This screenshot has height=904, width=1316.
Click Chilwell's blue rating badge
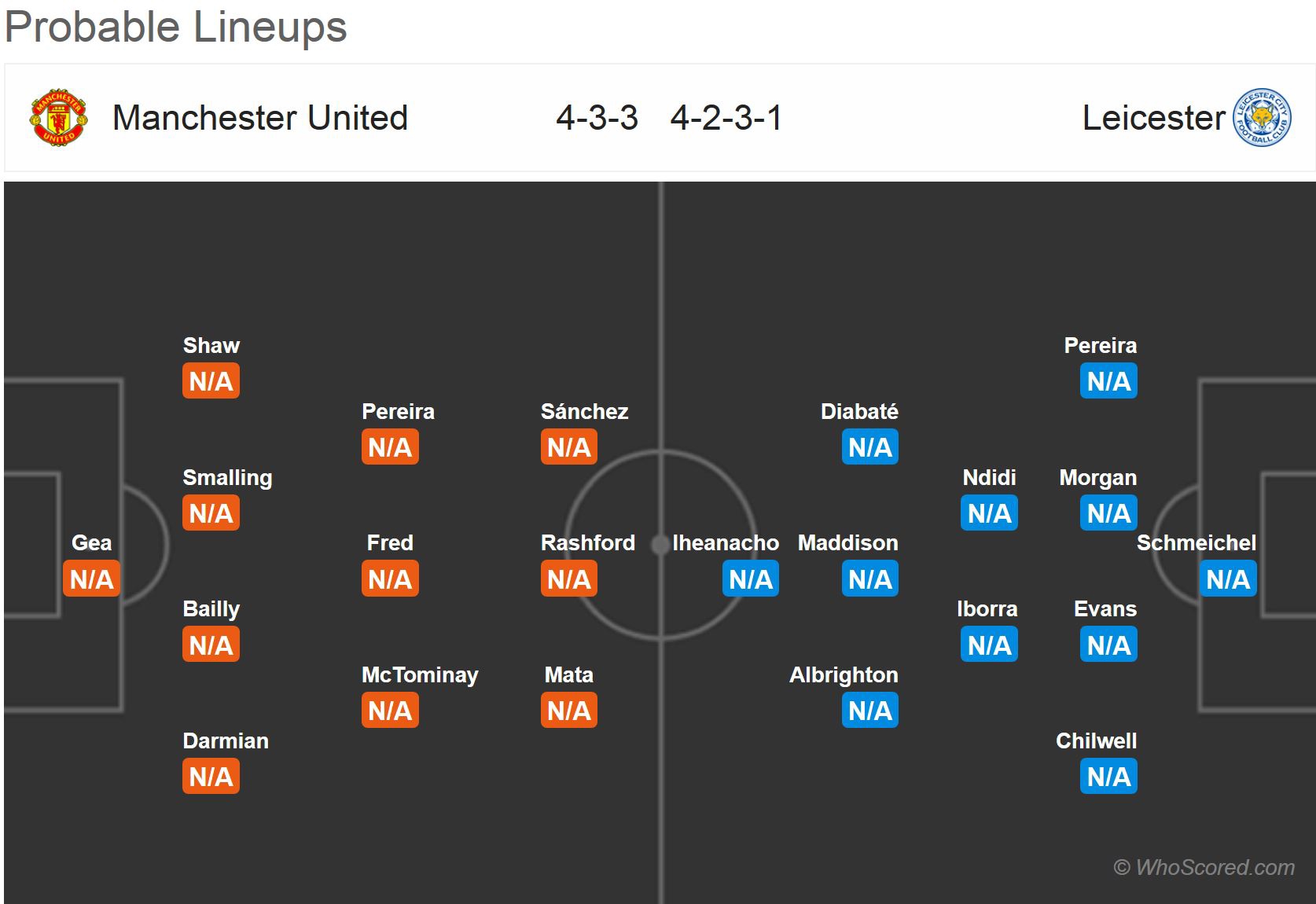click(1108, 777)
